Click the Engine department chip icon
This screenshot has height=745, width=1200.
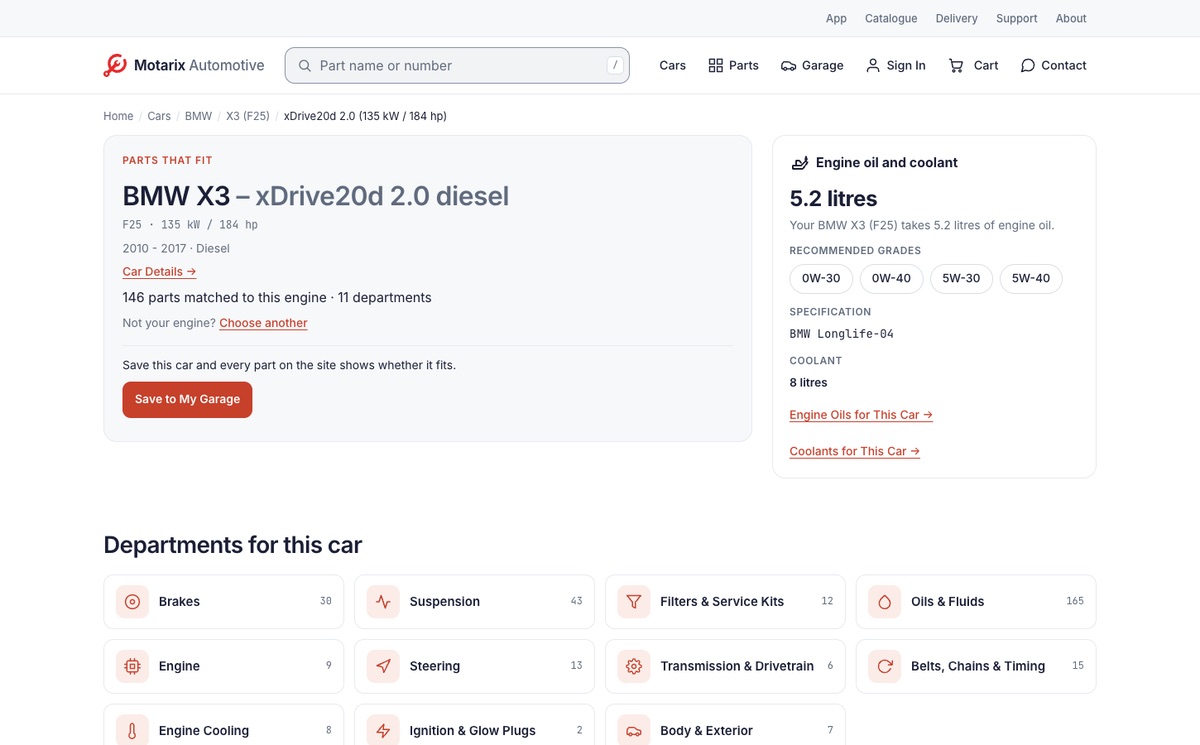coord(132,666)
